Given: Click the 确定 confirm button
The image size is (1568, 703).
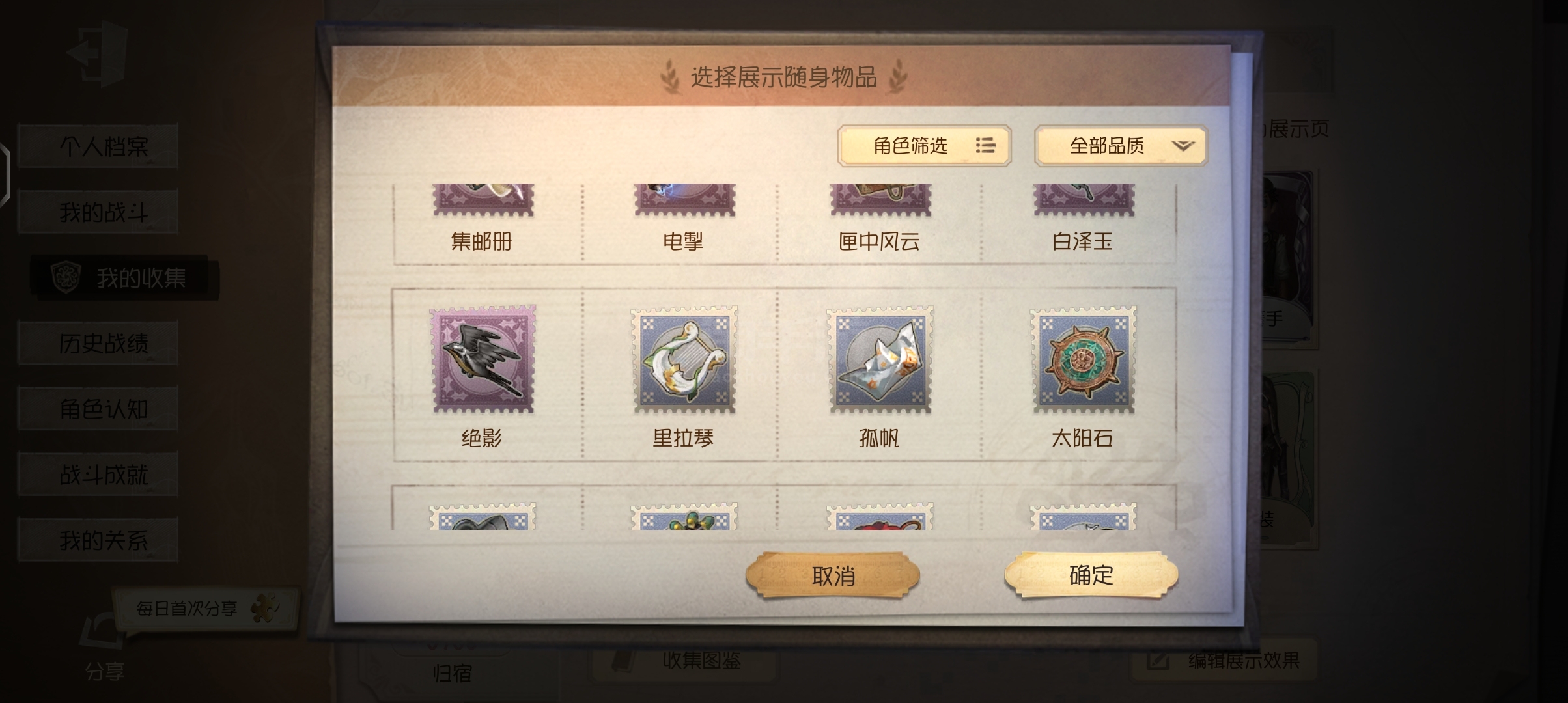Looking at the screenshot, I should pos(1091,575).
